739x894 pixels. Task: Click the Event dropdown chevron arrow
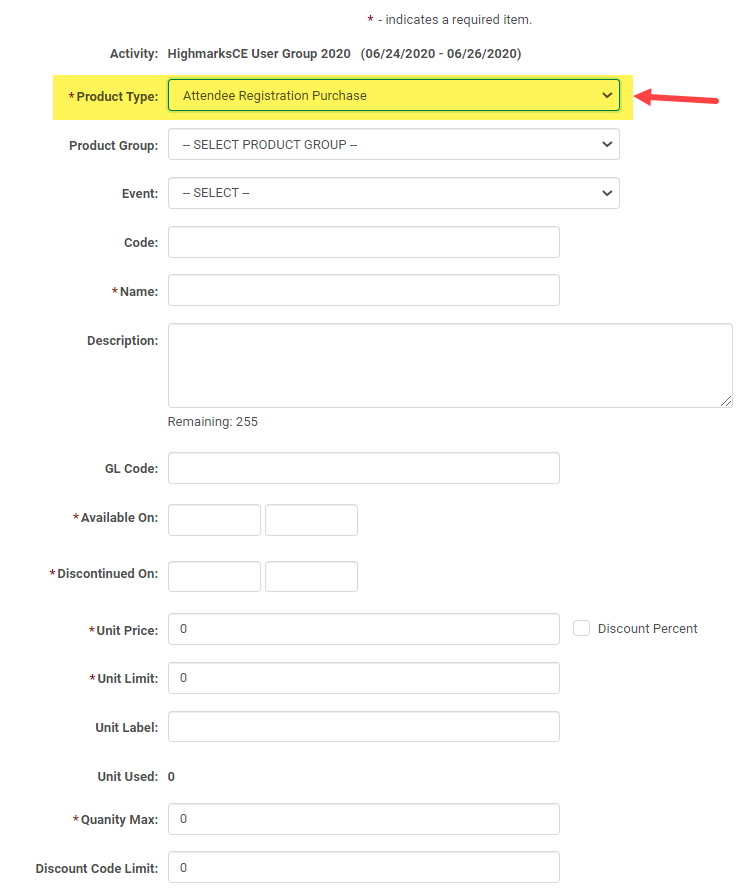pos(606,193)
